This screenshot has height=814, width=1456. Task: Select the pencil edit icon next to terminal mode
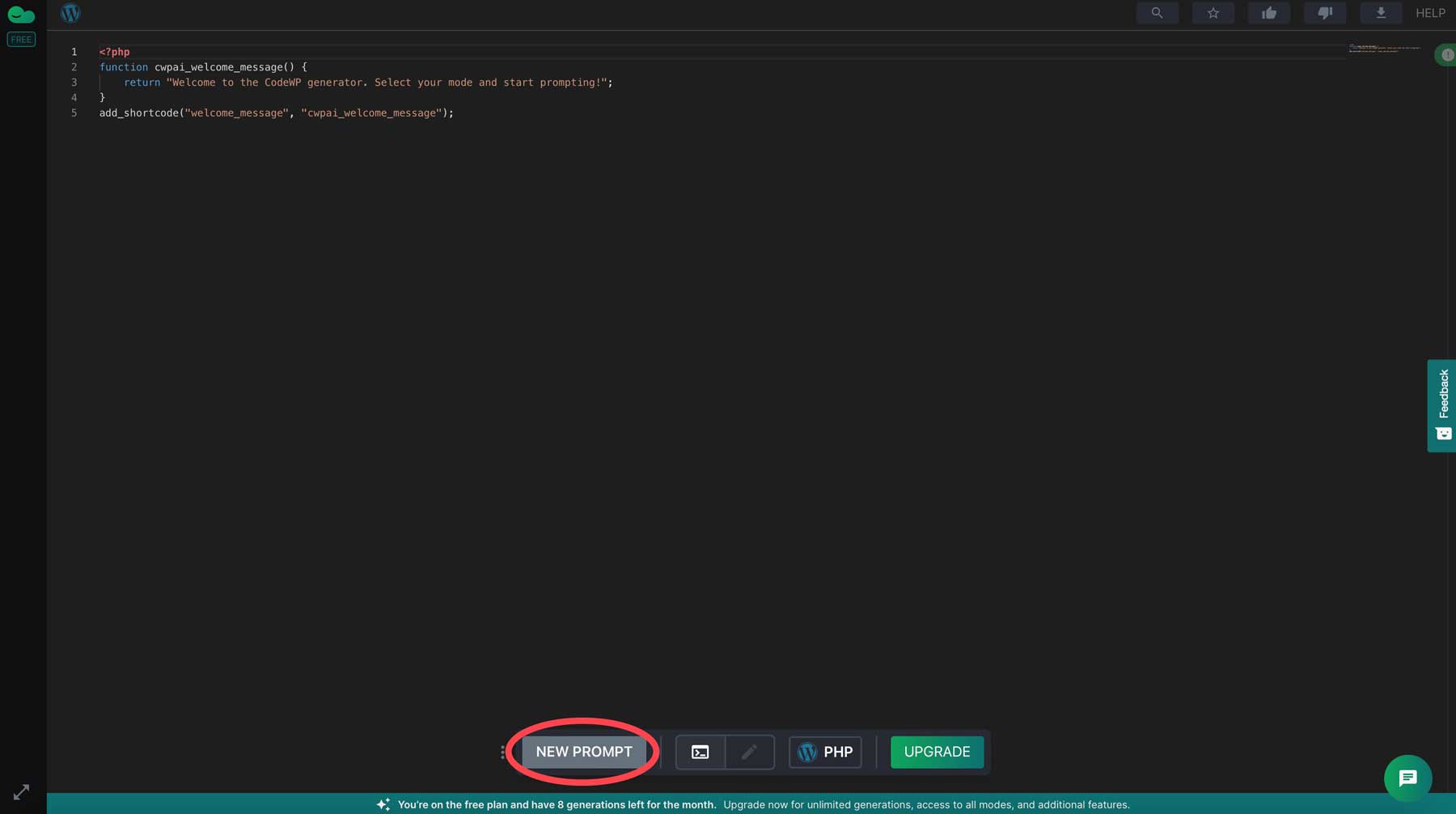[x=749, y=752]
